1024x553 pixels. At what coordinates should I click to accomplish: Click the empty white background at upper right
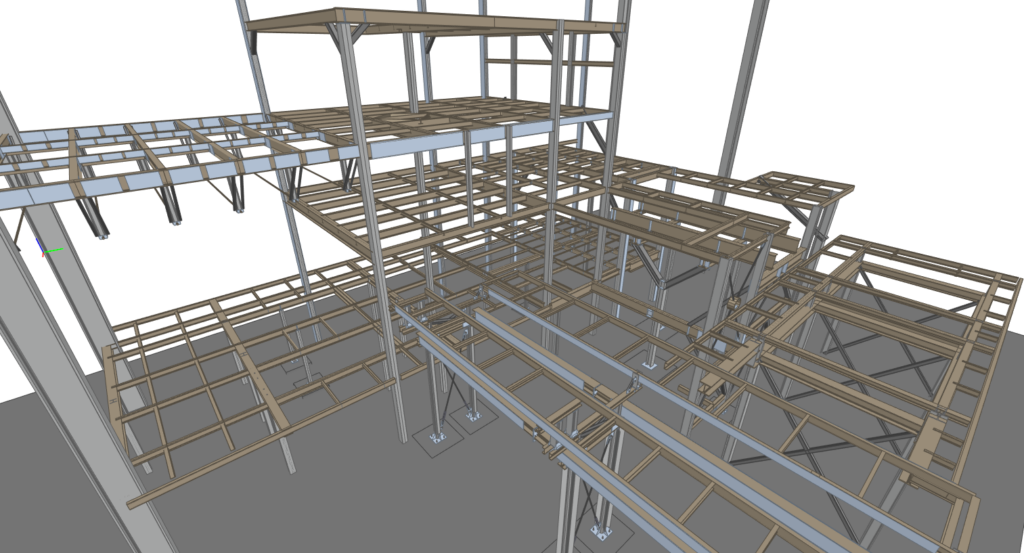tap(900, 80)
